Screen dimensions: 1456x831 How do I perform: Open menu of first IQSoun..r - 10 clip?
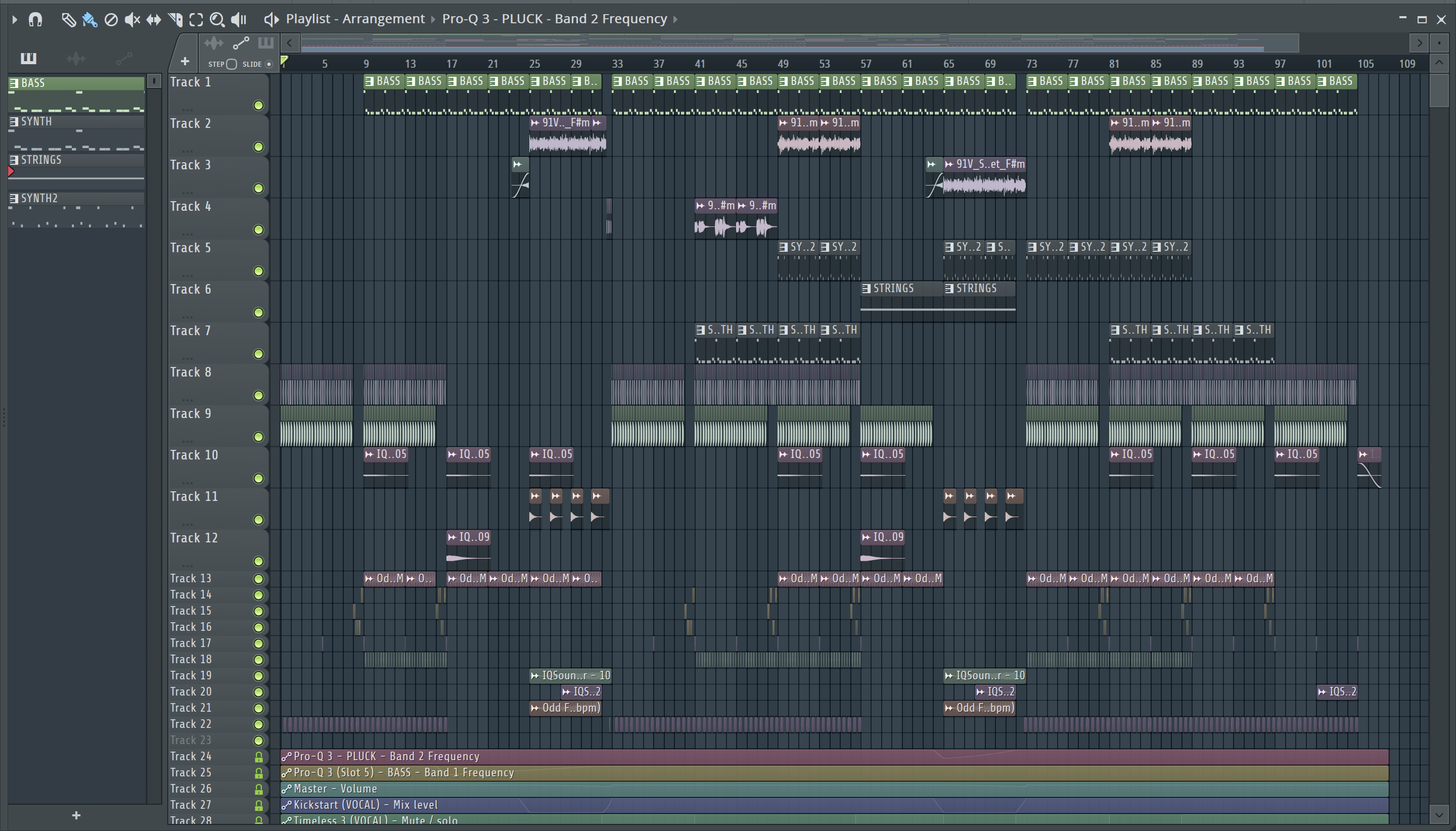coord(535,676)
